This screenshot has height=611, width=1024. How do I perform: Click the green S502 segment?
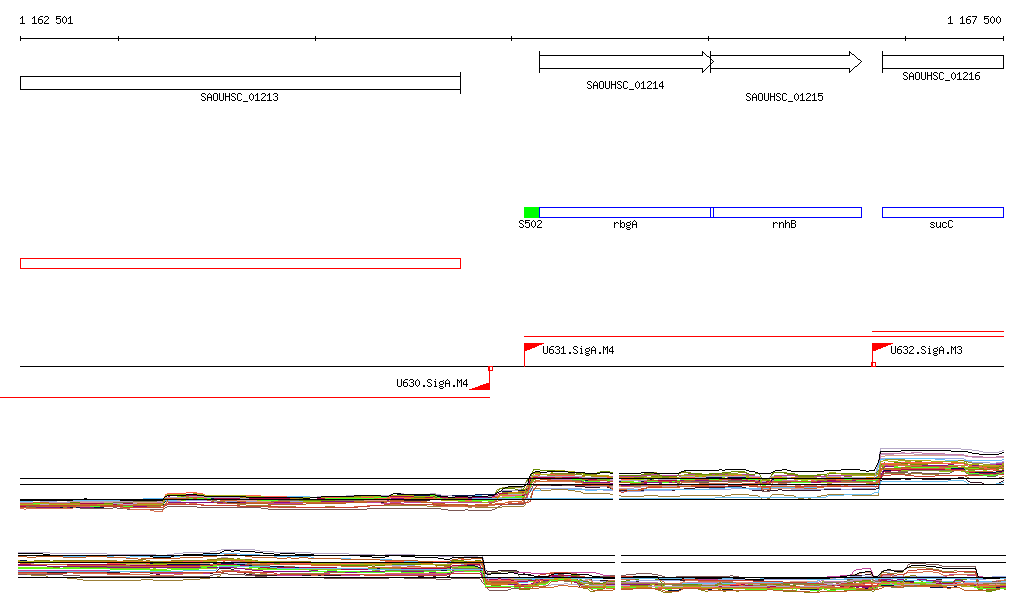click(532, 212)
